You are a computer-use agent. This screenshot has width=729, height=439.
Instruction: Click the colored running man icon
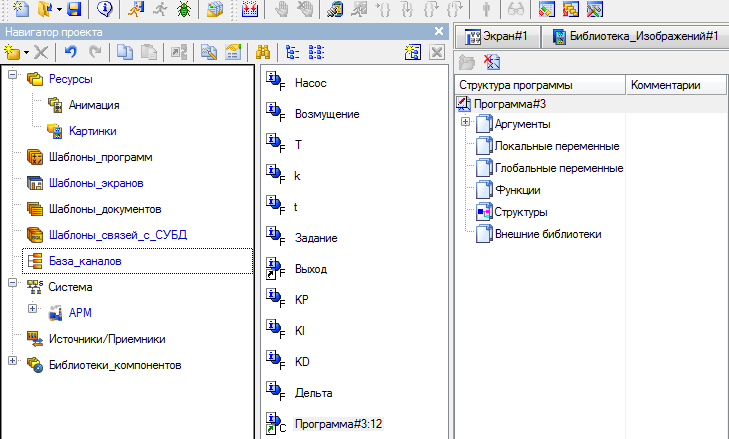point(135,9)
